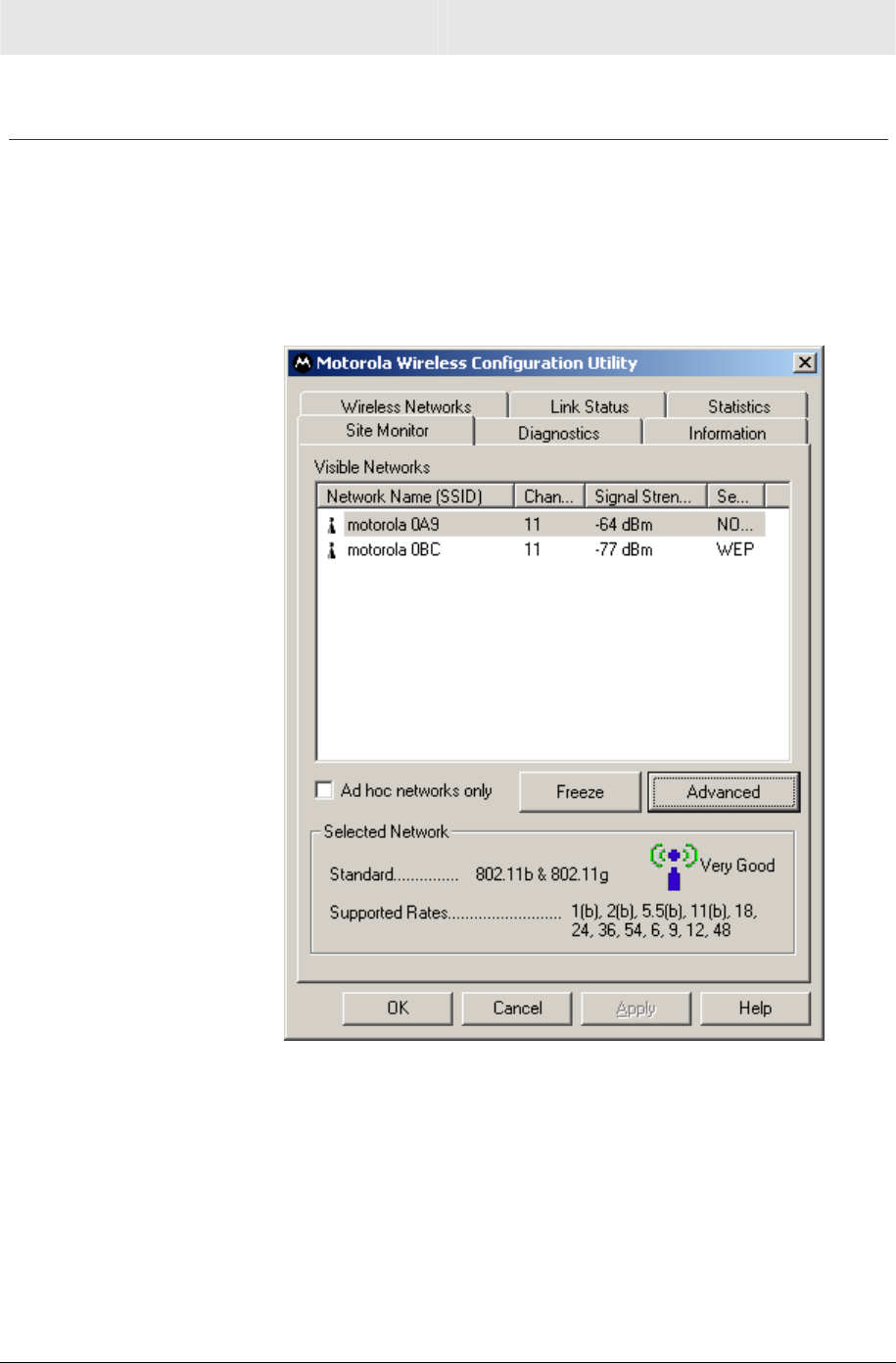Click the WEP security entry
The image size is (896, 1363).
point(735,550)
